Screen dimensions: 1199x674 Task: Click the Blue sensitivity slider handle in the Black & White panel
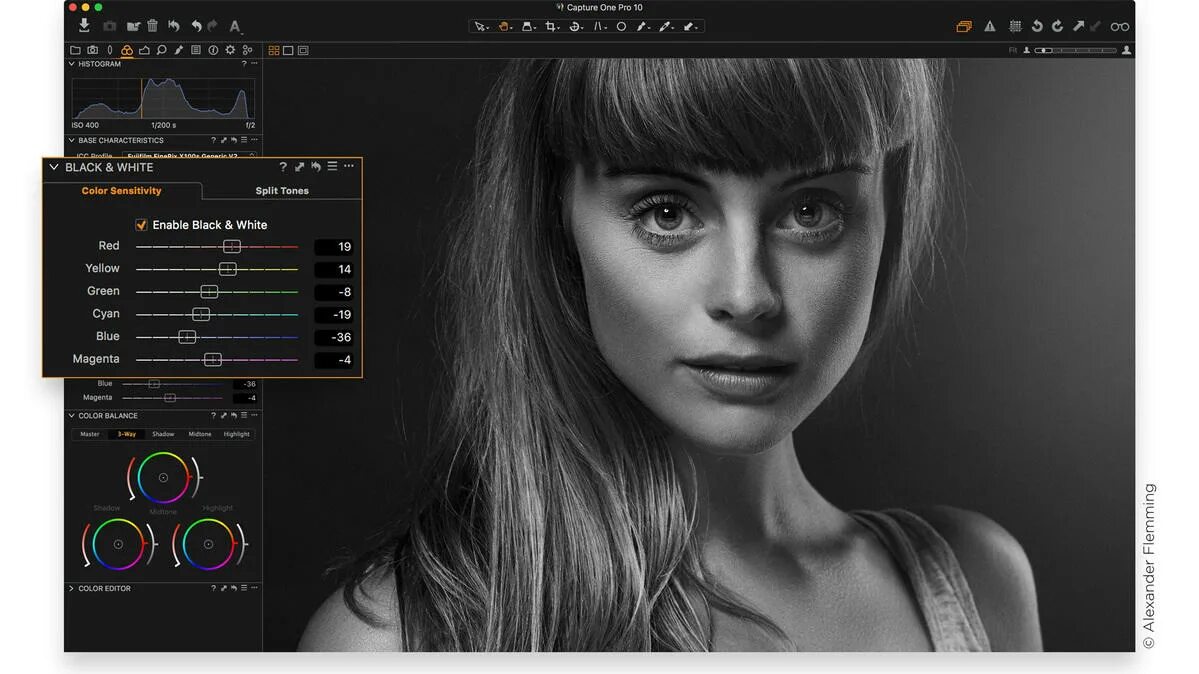(x=187, y=337)
